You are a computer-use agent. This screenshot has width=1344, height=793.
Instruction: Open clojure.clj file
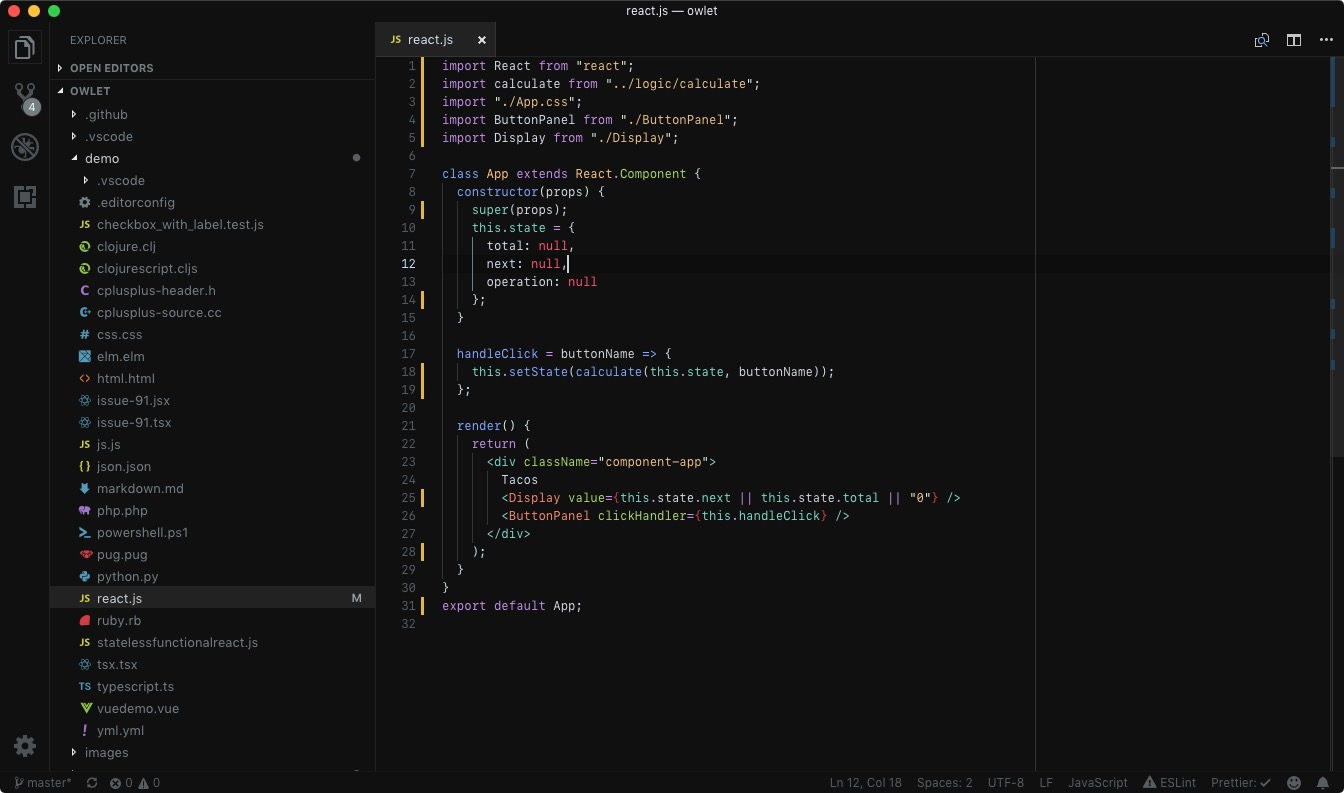click(212, 246)
